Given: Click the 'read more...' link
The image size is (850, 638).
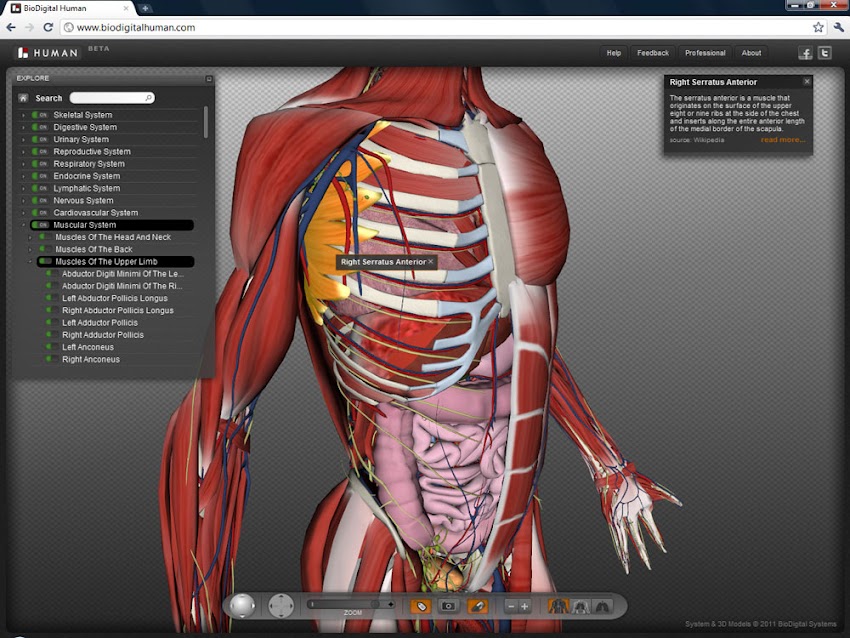Looking at the screenshot, I should coord(782,140).
